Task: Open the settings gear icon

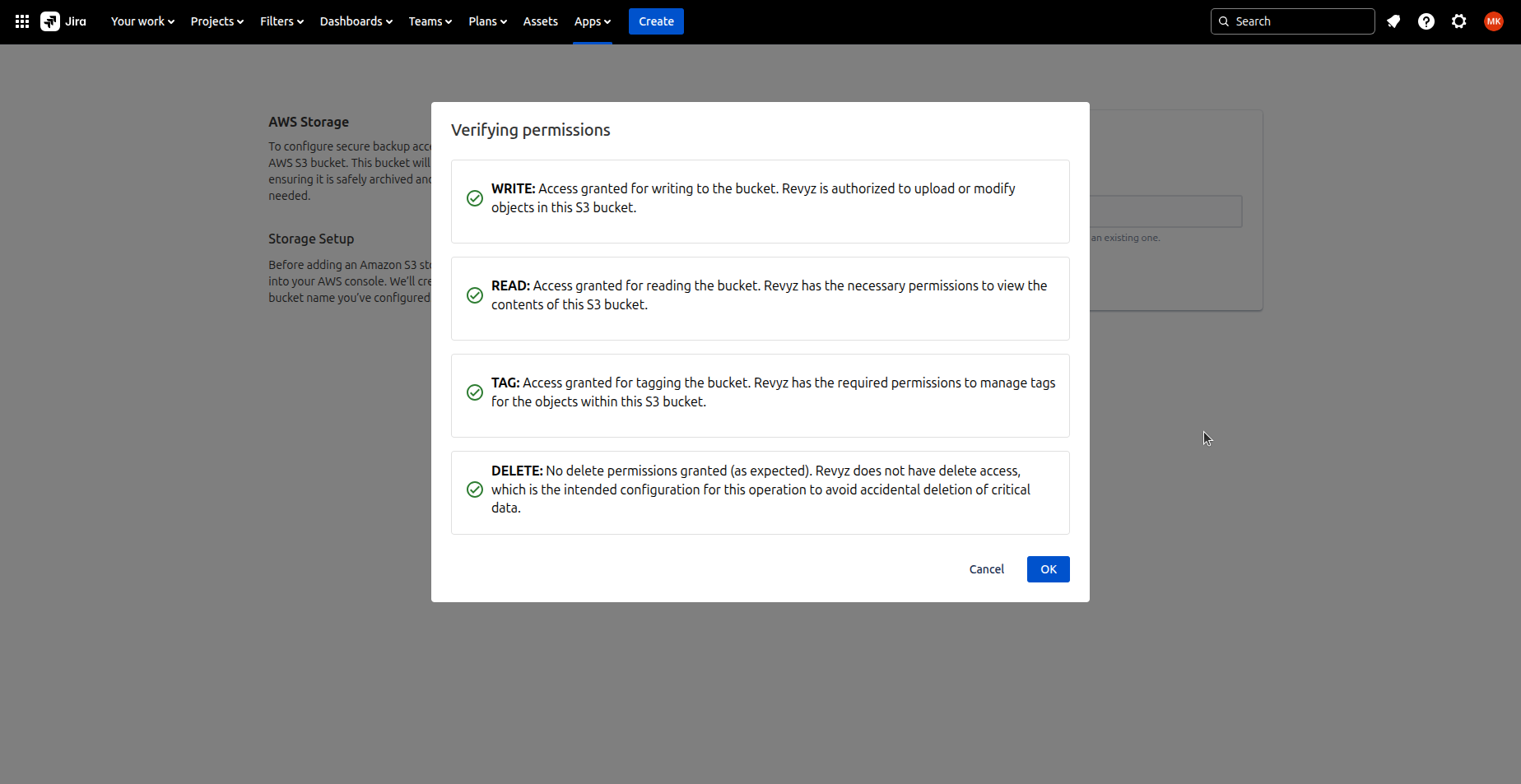Action: coord(1459,21)
